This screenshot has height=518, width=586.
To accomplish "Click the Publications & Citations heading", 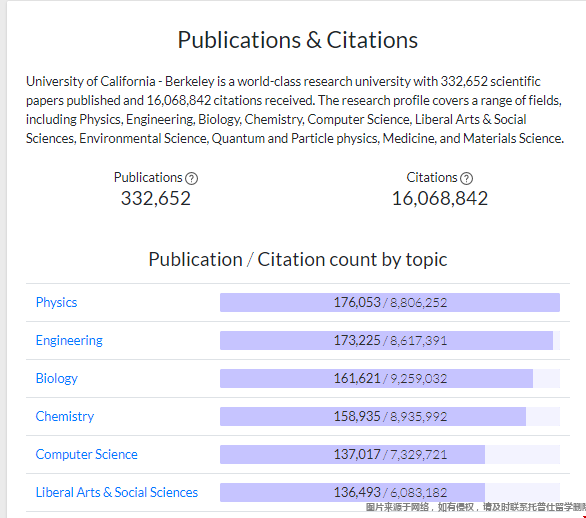I will 297,40.
